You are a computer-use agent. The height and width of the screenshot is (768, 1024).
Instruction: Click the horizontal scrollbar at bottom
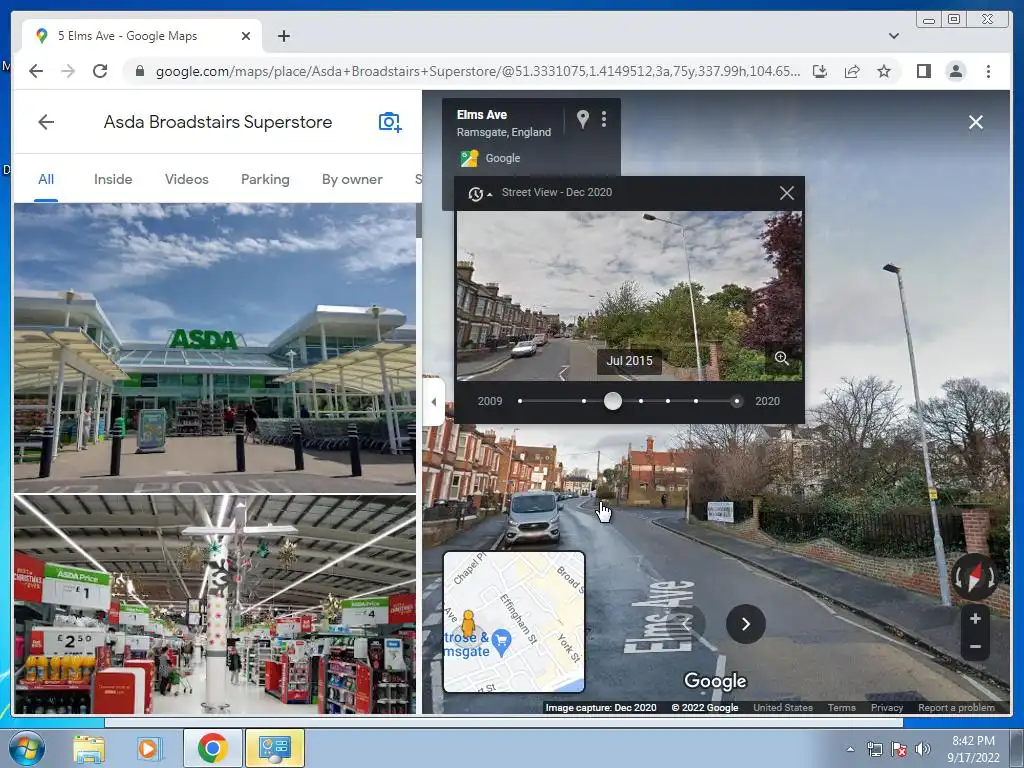click(504, 722)
